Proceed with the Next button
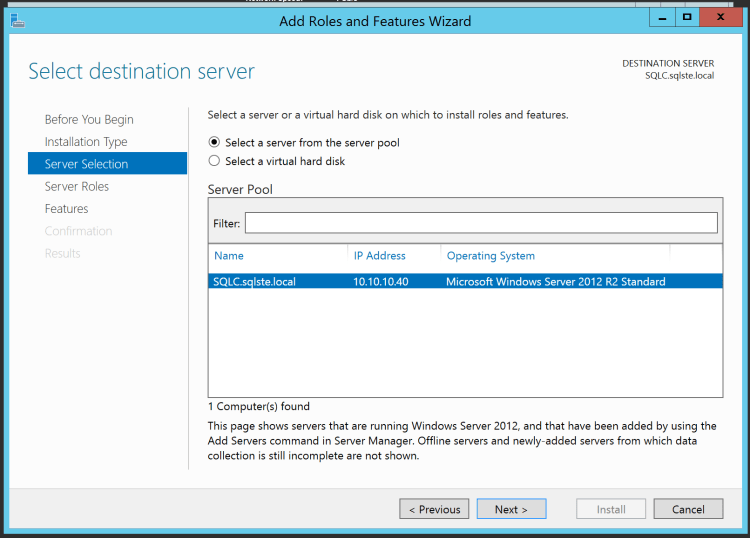Viewport: 750px width, 538px height. coord(511,509)
